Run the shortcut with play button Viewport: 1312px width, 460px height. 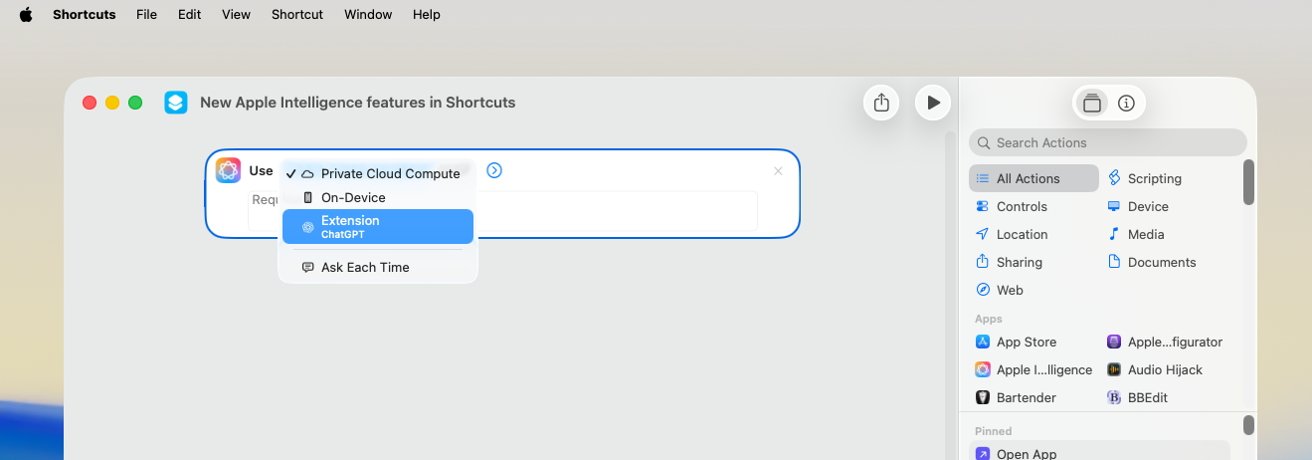933,102
